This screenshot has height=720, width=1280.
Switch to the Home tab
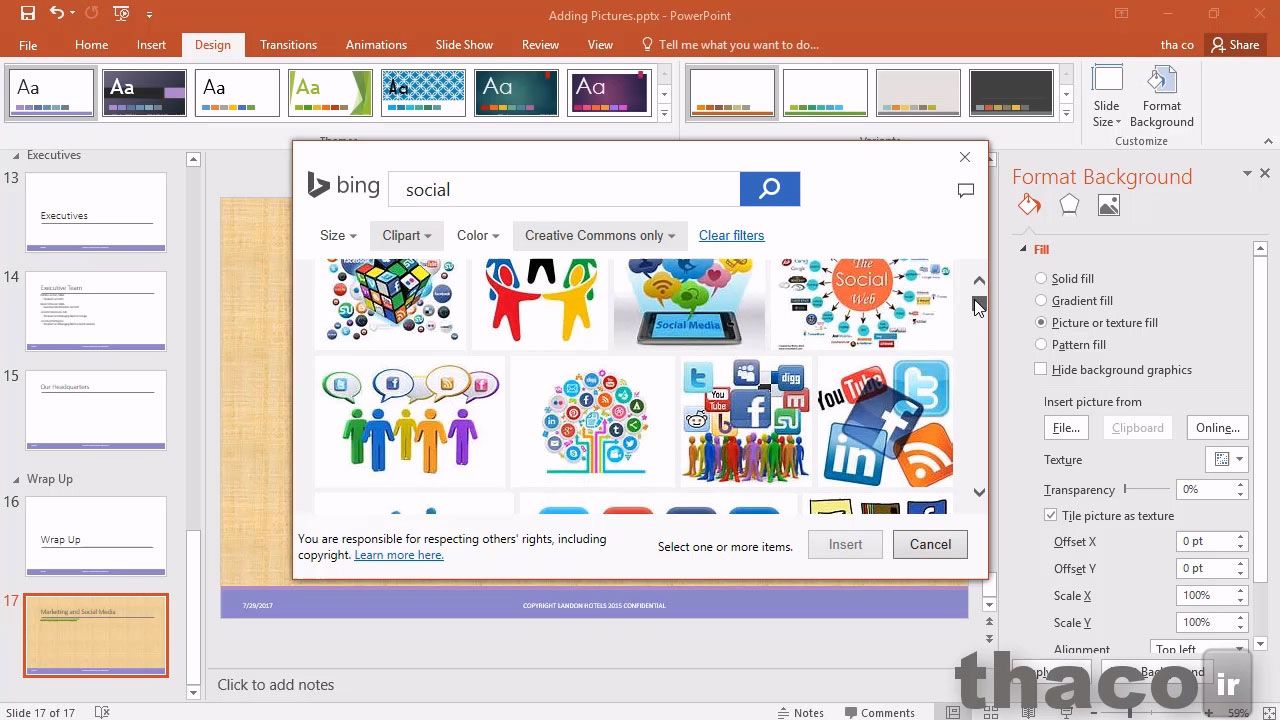pyautogui.click(x=91, y=45)
